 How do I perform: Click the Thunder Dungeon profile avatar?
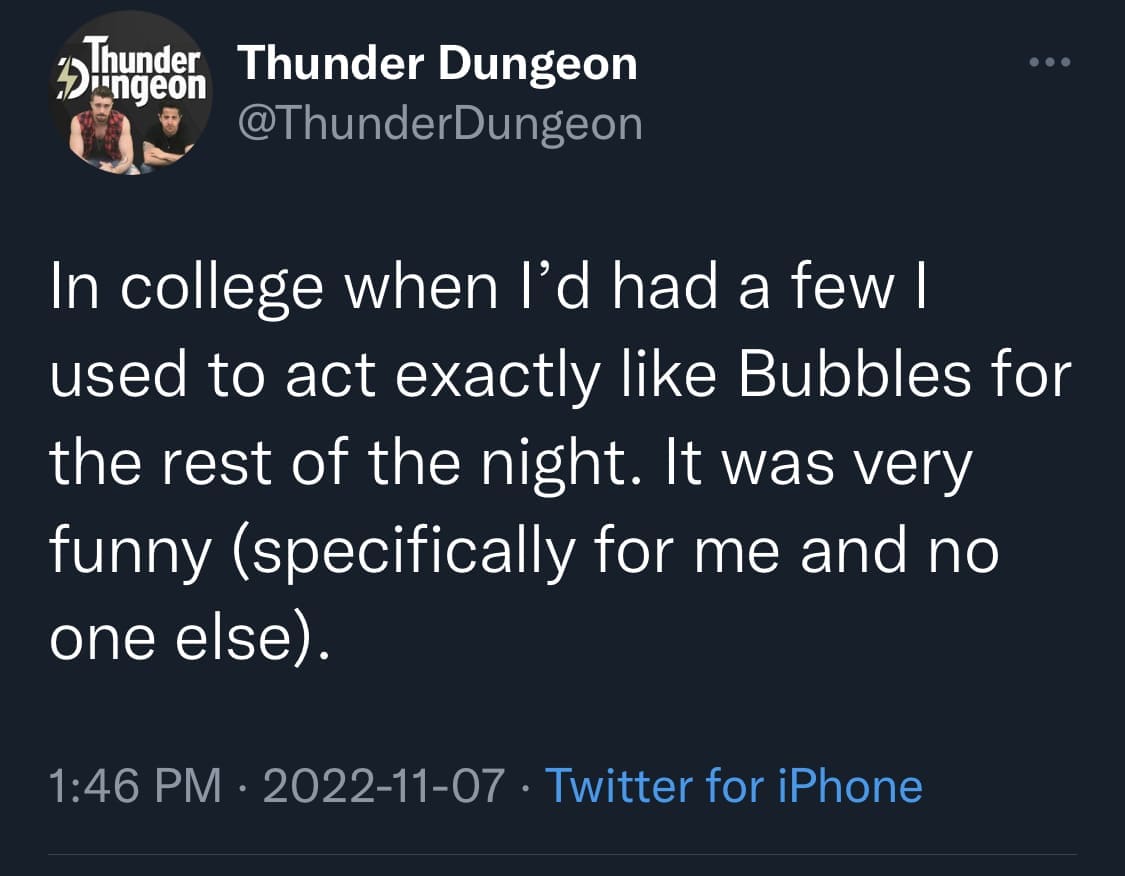coord(131,94)
